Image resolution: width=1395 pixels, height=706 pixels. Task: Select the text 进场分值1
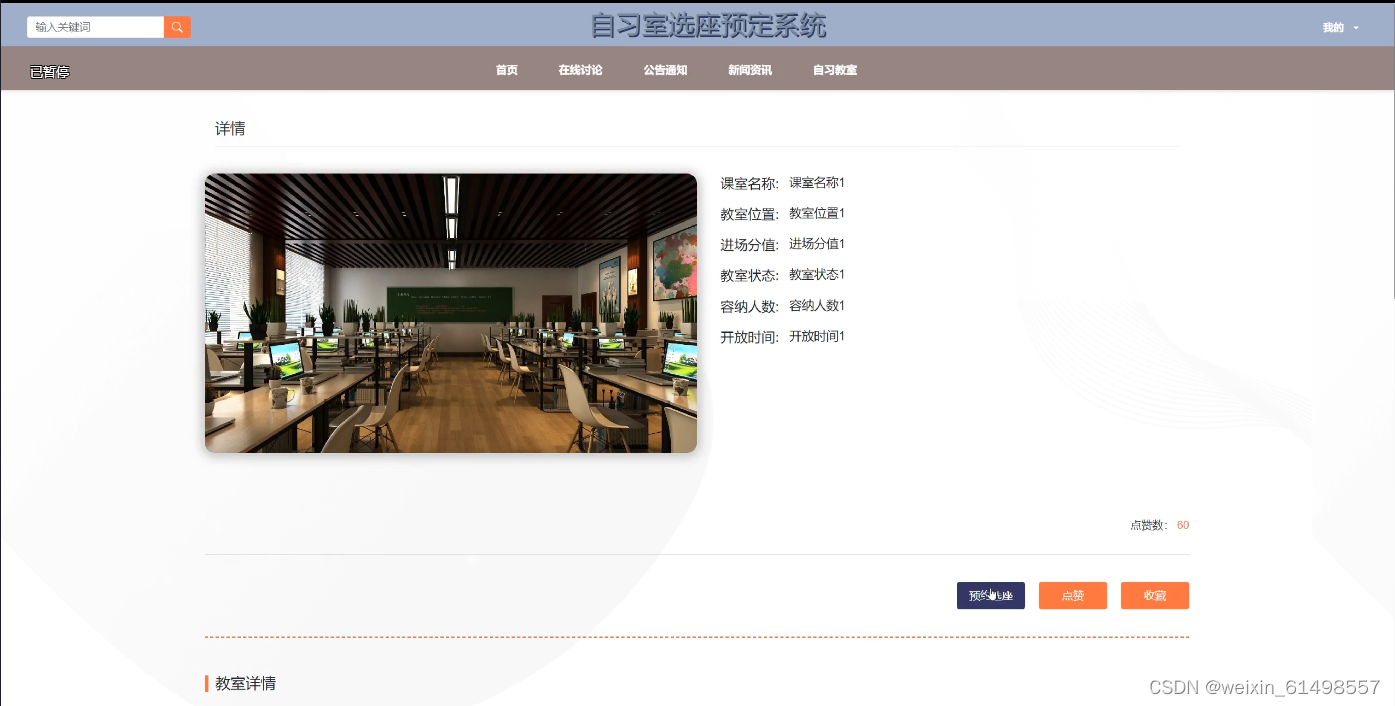(x=817, y=244)
